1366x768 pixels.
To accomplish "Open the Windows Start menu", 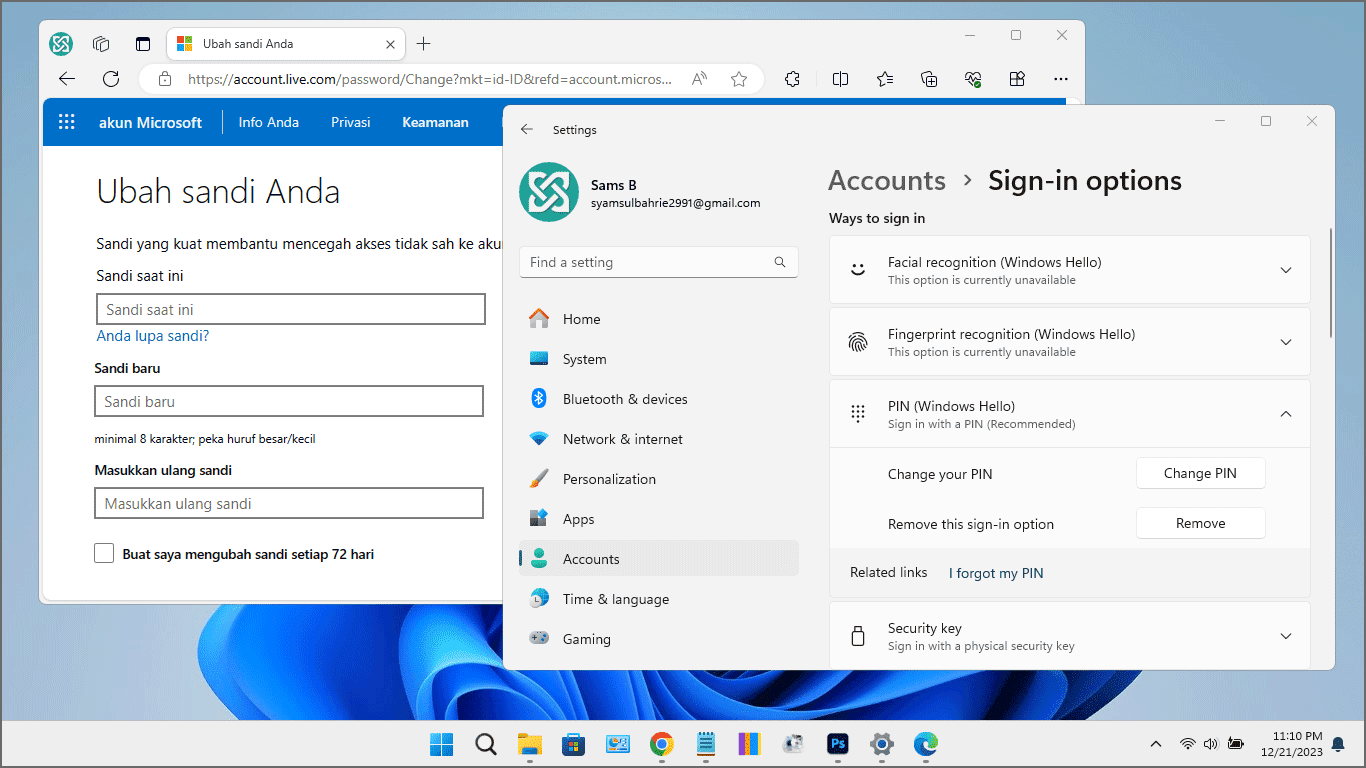I will coord(441,744).
